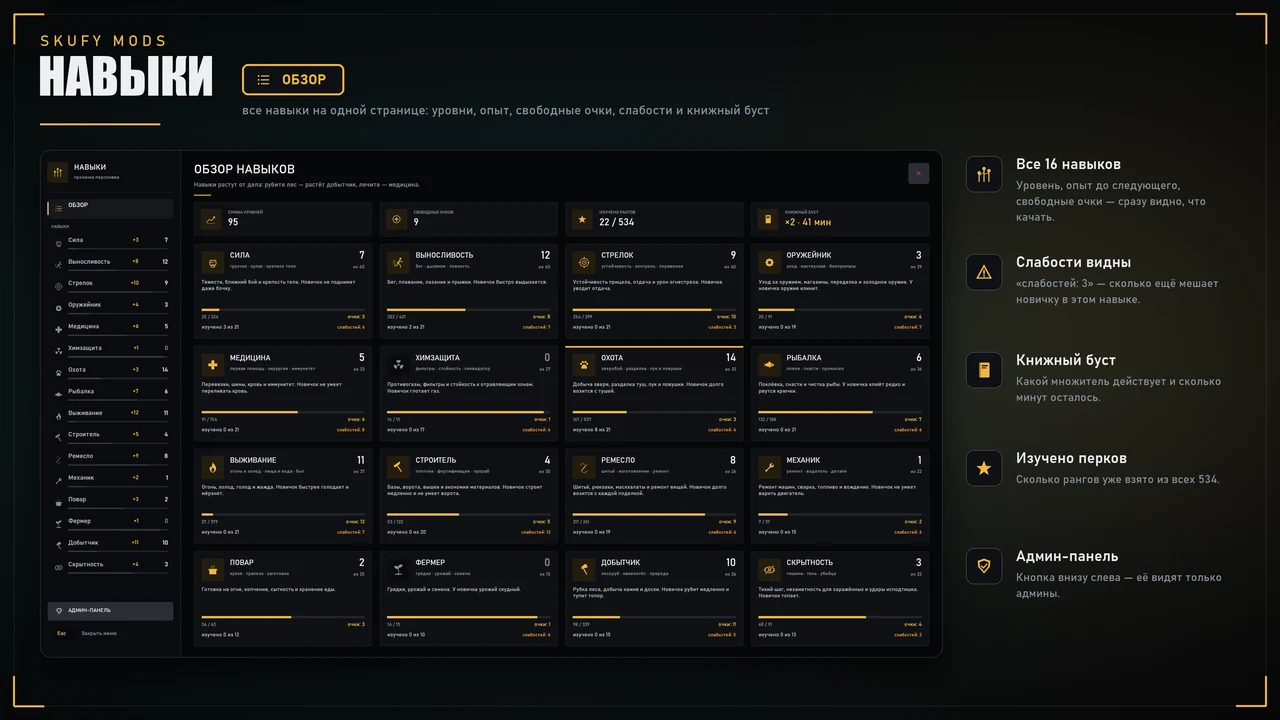Close the skills overview with the X button
Screen dimensions: 1280x720
[x=918, y=174]
